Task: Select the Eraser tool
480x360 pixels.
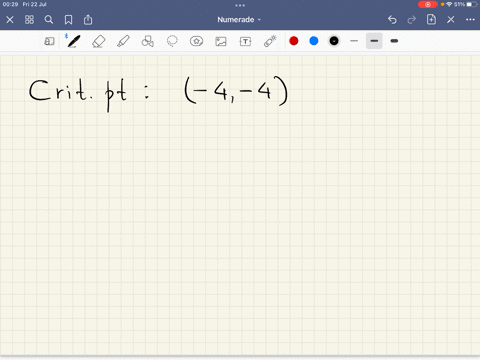Action: pos(98,41)
